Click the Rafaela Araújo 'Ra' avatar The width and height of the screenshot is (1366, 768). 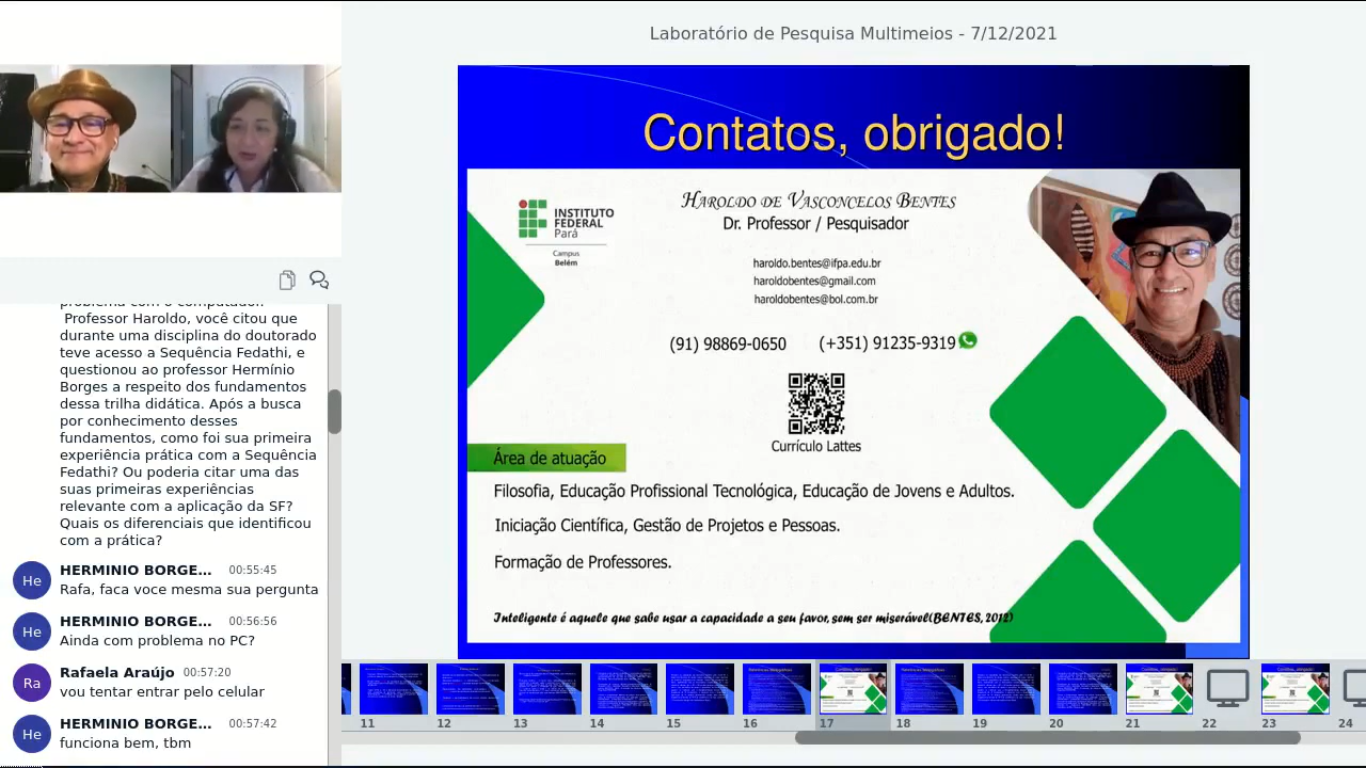[32, 682]
